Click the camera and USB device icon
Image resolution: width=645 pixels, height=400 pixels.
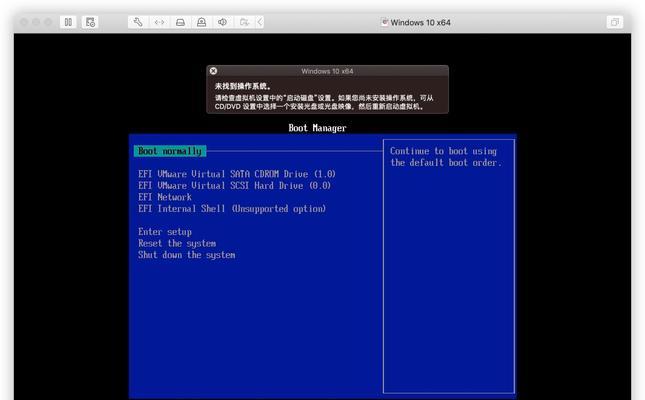(244, 22)
